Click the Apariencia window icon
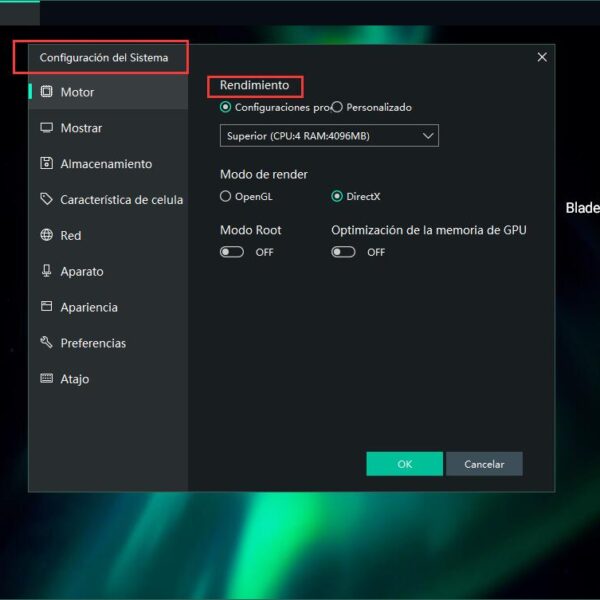 (46, 307)
